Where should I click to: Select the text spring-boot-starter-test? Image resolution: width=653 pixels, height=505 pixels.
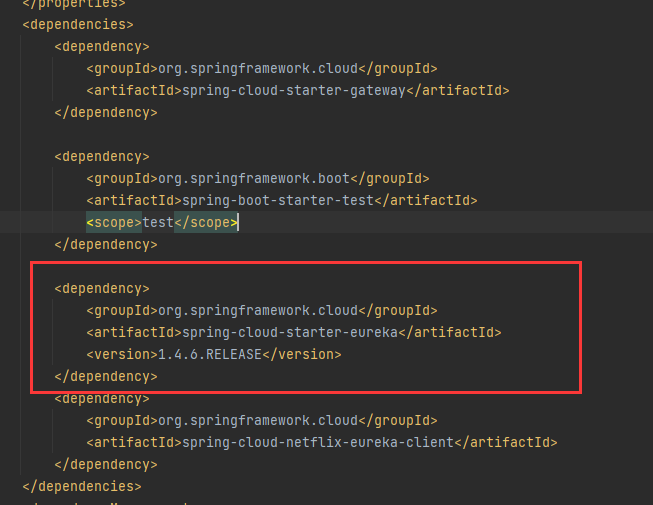[278, 201]
